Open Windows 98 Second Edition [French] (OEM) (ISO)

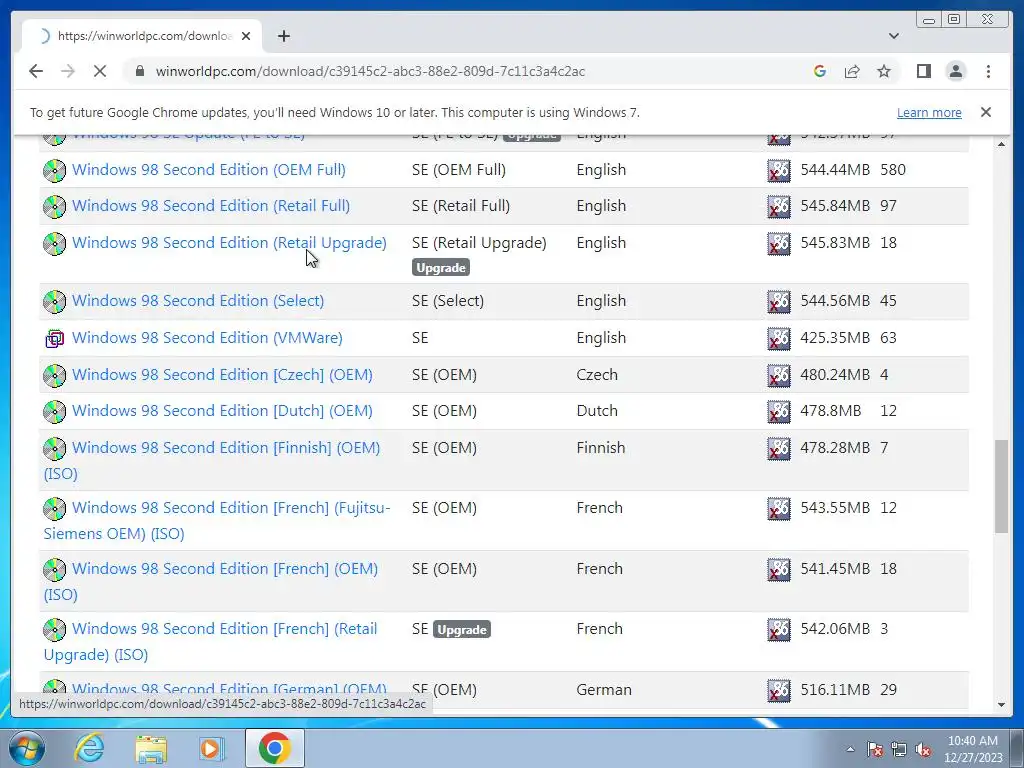tap(225, 569)
